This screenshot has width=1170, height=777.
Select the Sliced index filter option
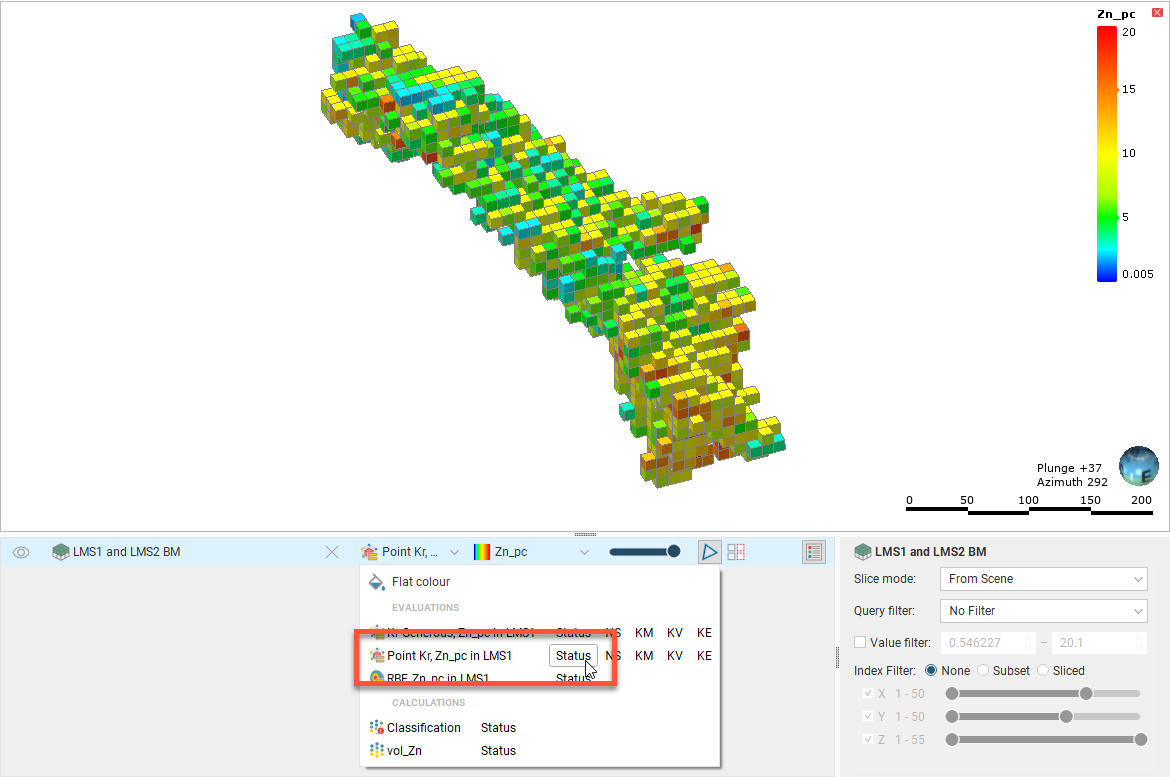pyautogui.click(x=1043, y=671)
